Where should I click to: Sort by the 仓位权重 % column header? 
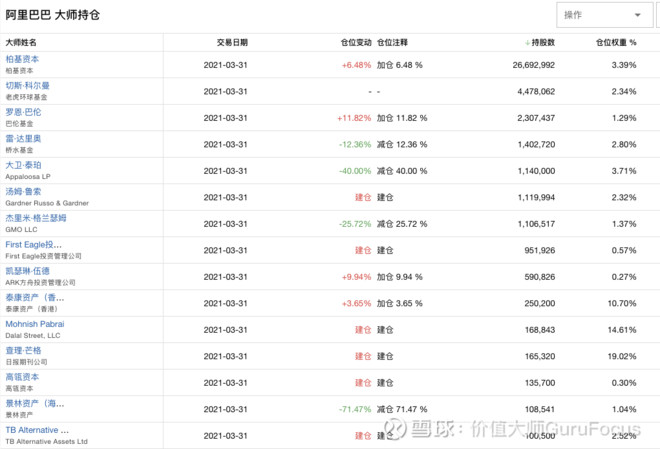(x=616, y=43)
